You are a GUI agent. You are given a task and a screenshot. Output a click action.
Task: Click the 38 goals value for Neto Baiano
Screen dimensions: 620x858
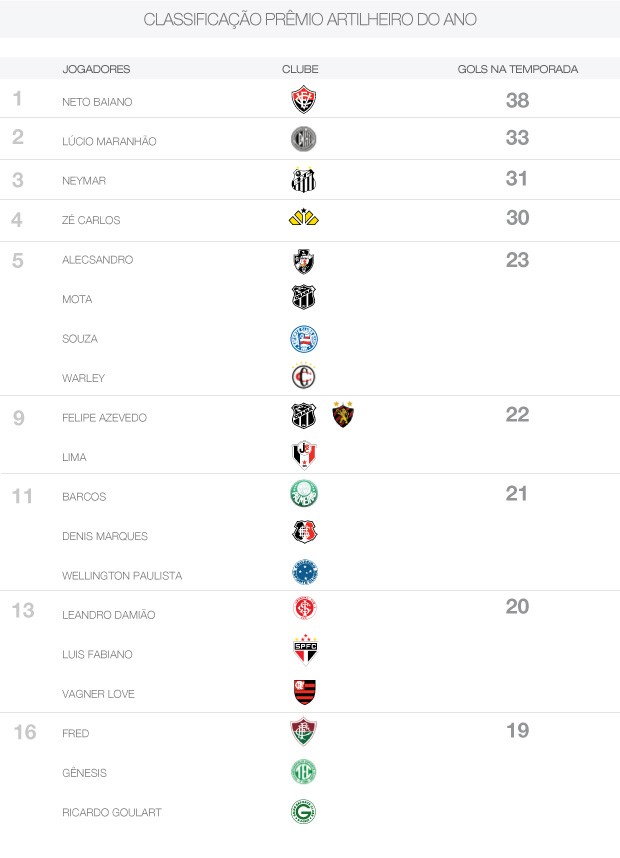tap(517, 100)
